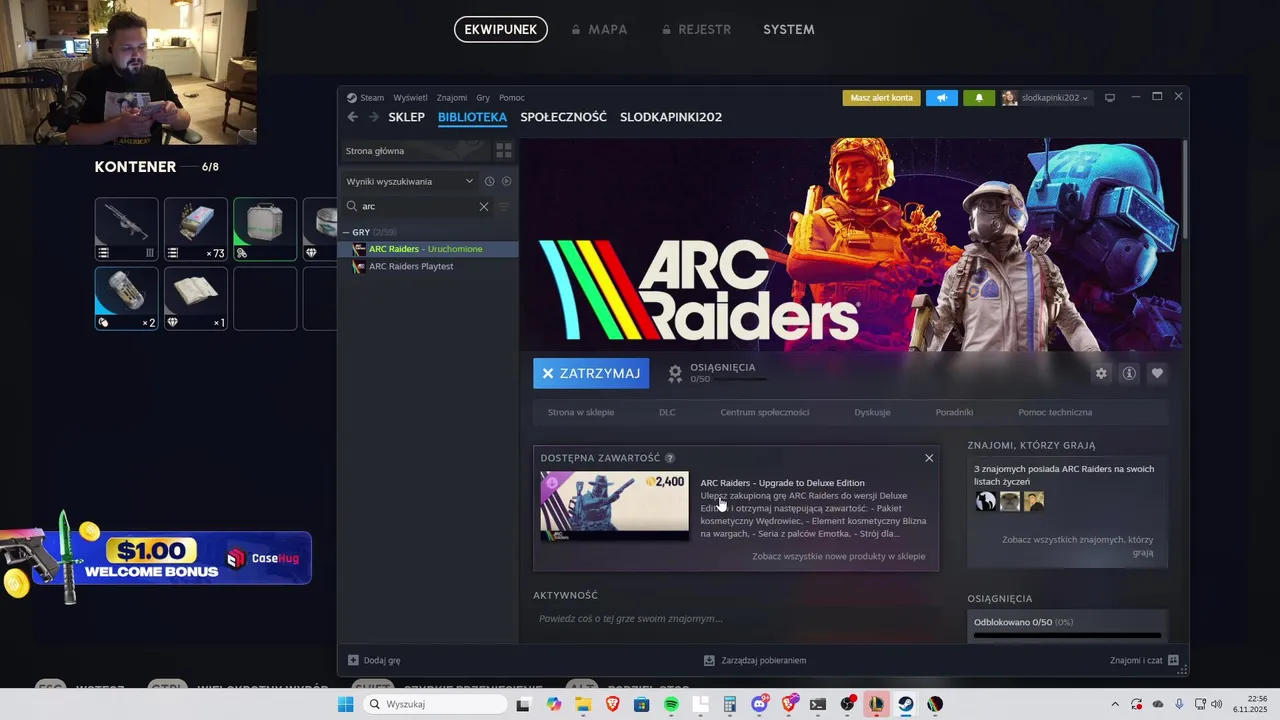Open Steam notifications bell
Image resolution: width=1280 pixels, height=720 pixels.
pos(979,98)
